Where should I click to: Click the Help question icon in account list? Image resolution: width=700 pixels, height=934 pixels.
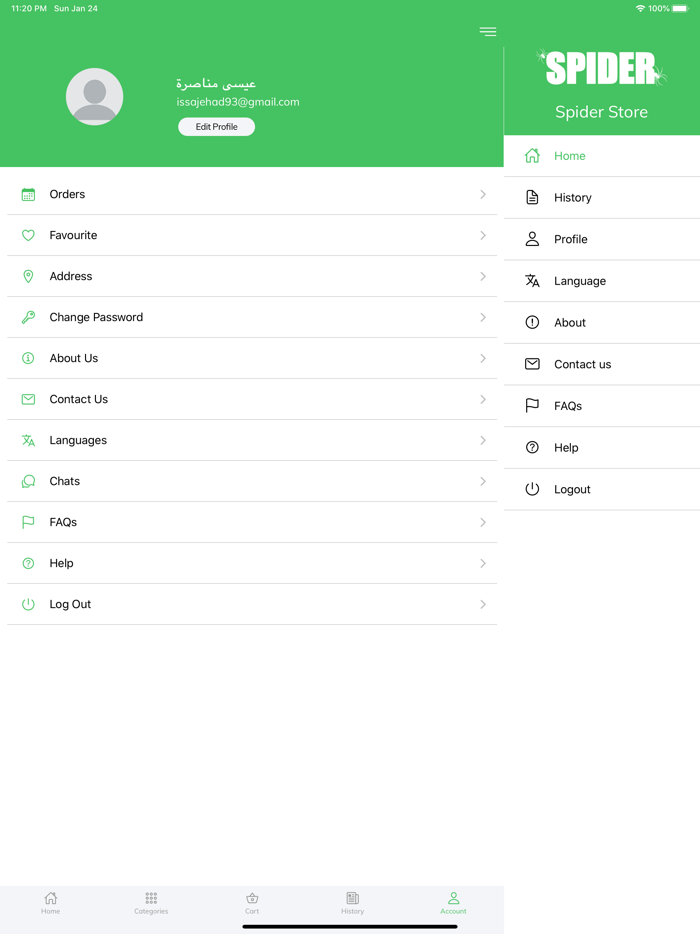pos(28,563)
